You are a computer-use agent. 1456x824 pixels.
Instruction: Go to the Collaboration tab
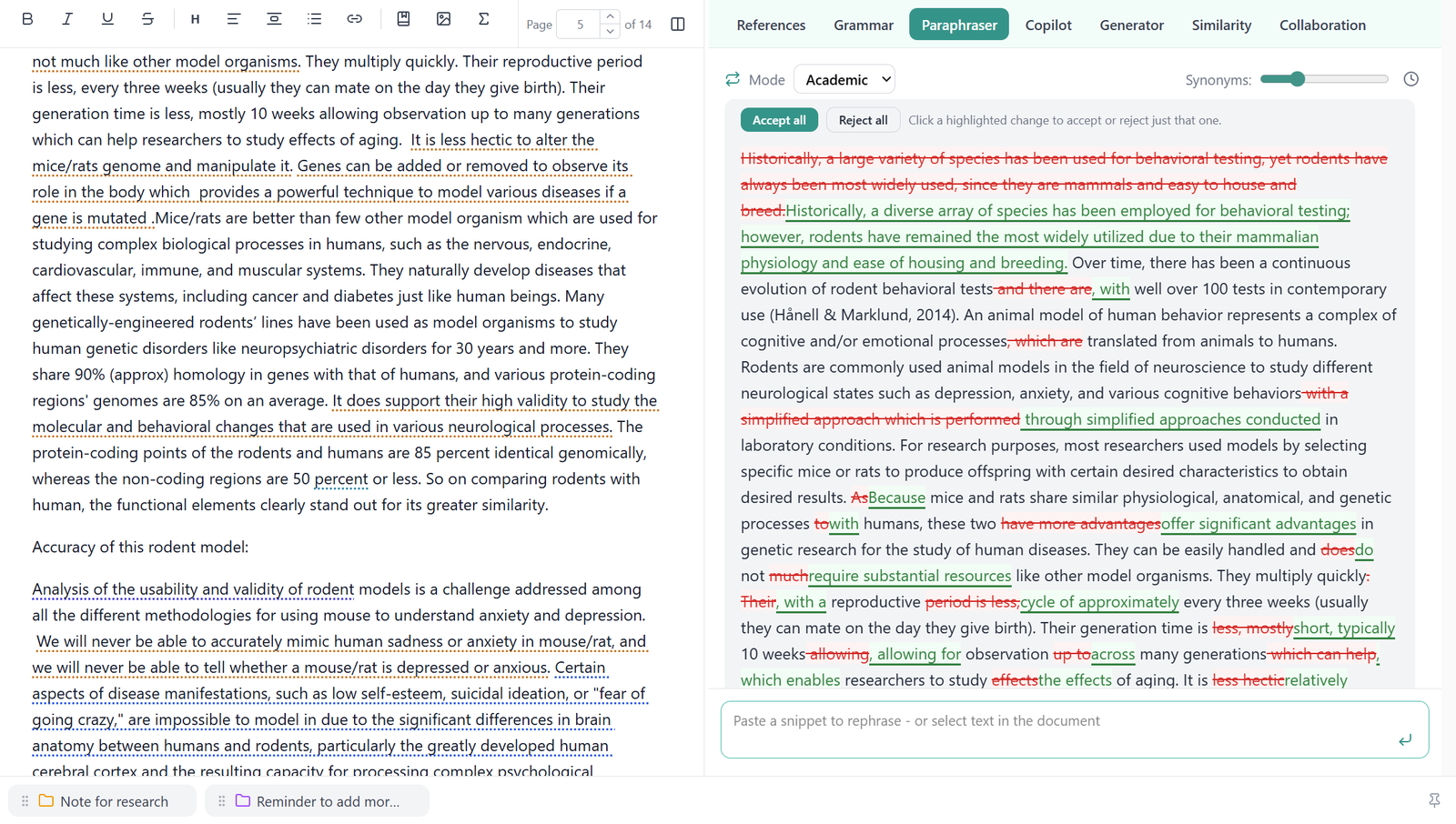click(x=1322, y=25)
